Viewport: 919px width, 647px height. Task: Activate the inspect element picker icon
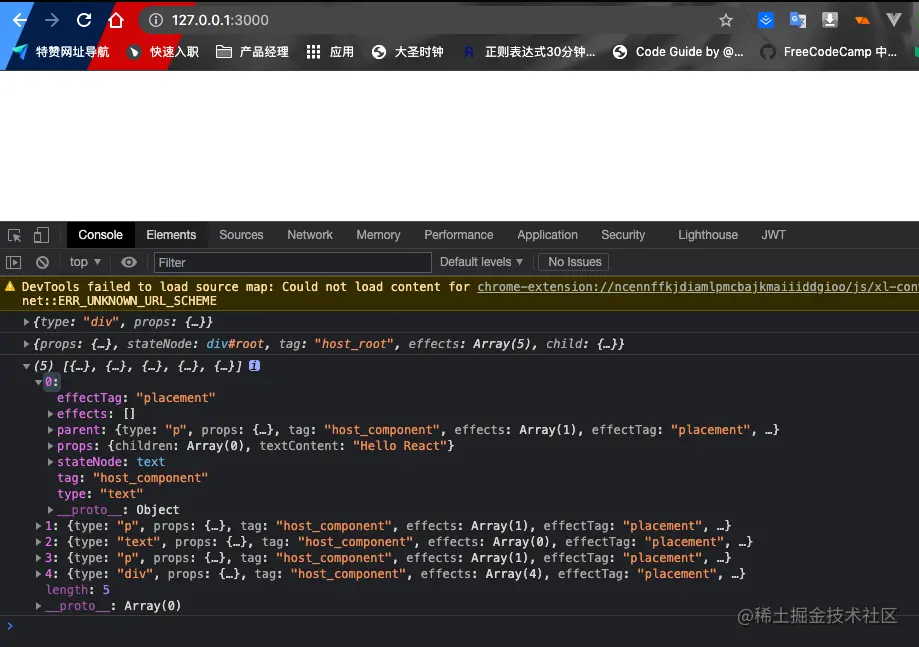15,236
